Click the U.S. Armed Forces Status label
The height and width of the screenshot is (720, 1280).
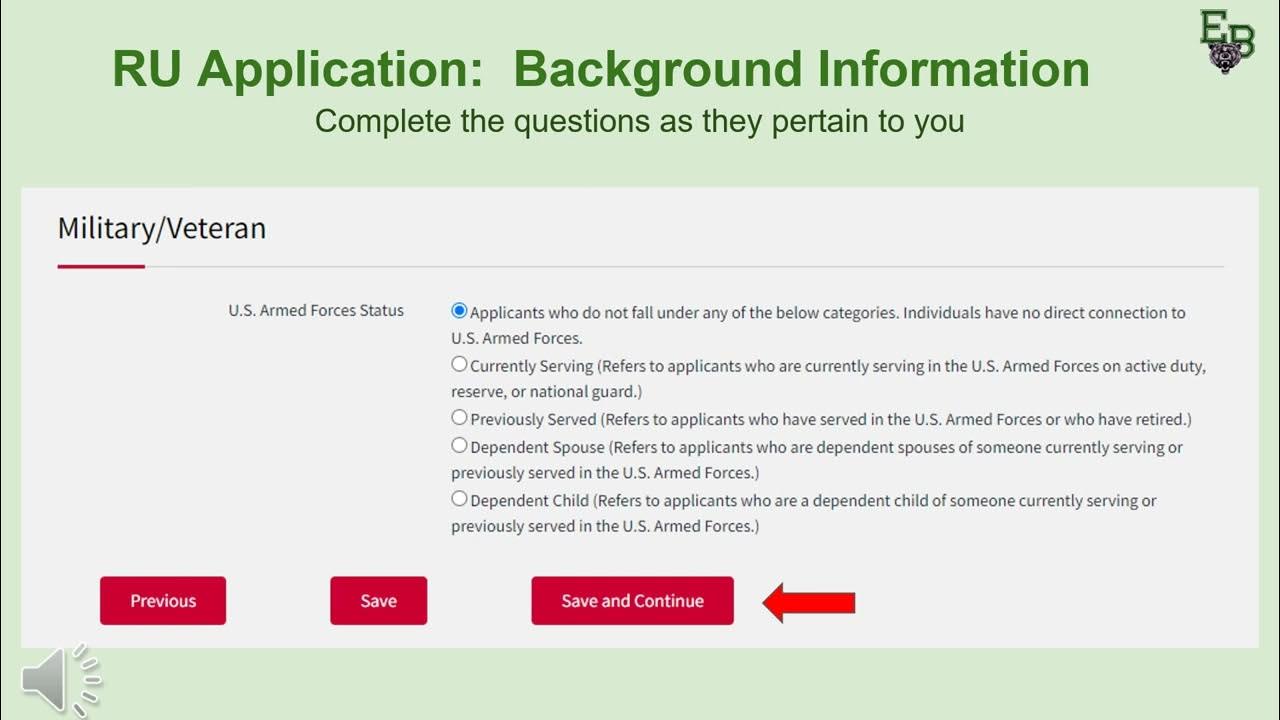[316, 311]
